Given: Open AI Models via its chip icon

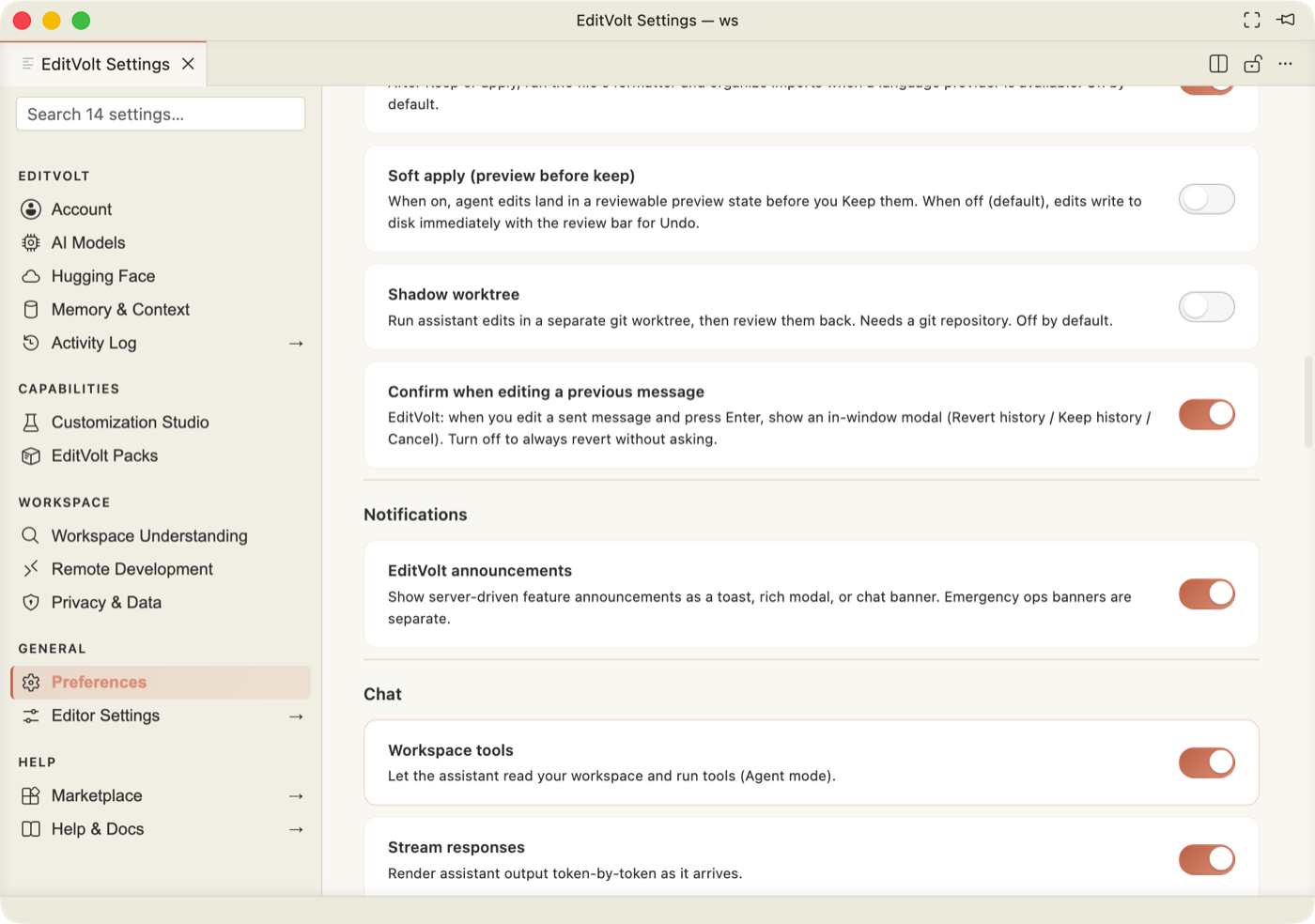Looking at the screenshot, I should coord(31,243).
